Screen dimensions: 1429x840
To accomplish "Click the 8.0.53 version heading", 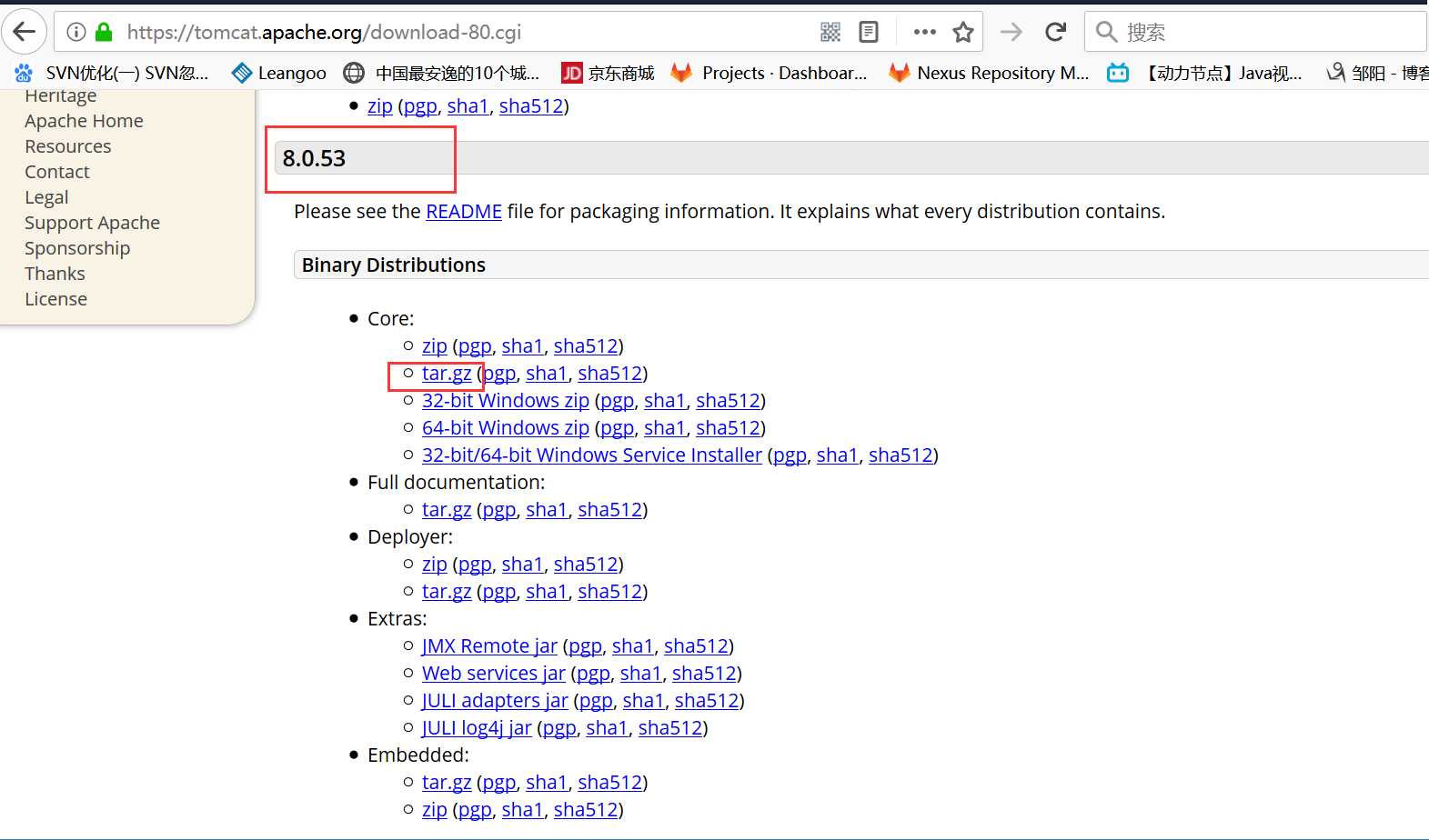I will point(314,158).
